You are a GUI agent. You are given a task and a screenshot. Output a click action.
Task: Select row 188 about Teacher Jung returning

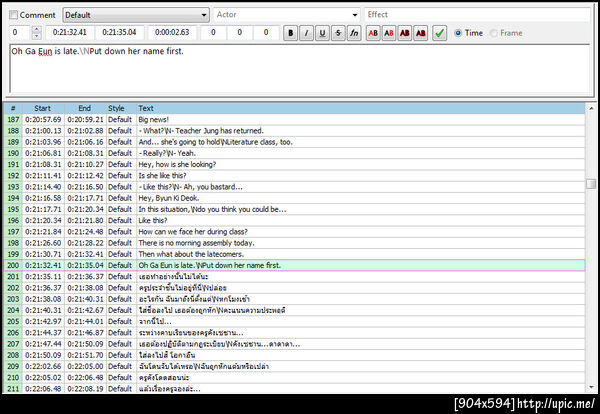pyautogui.click(x=294, y=131)
